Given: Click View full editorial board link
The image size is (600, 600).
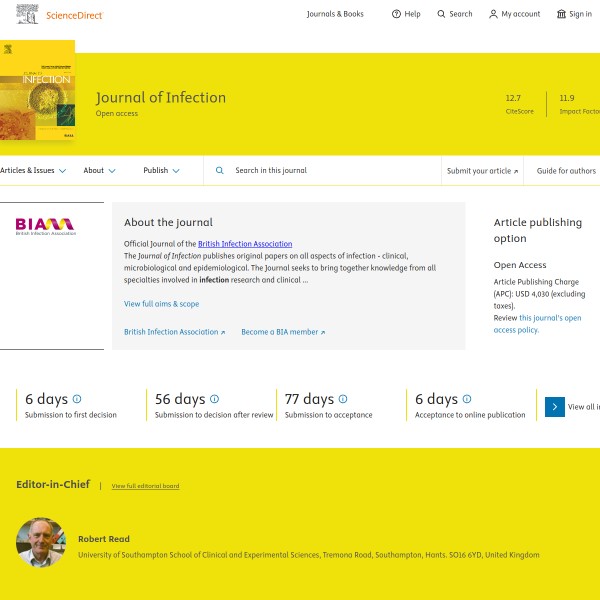Looking at the screenshot, I should tap(145, 486).
